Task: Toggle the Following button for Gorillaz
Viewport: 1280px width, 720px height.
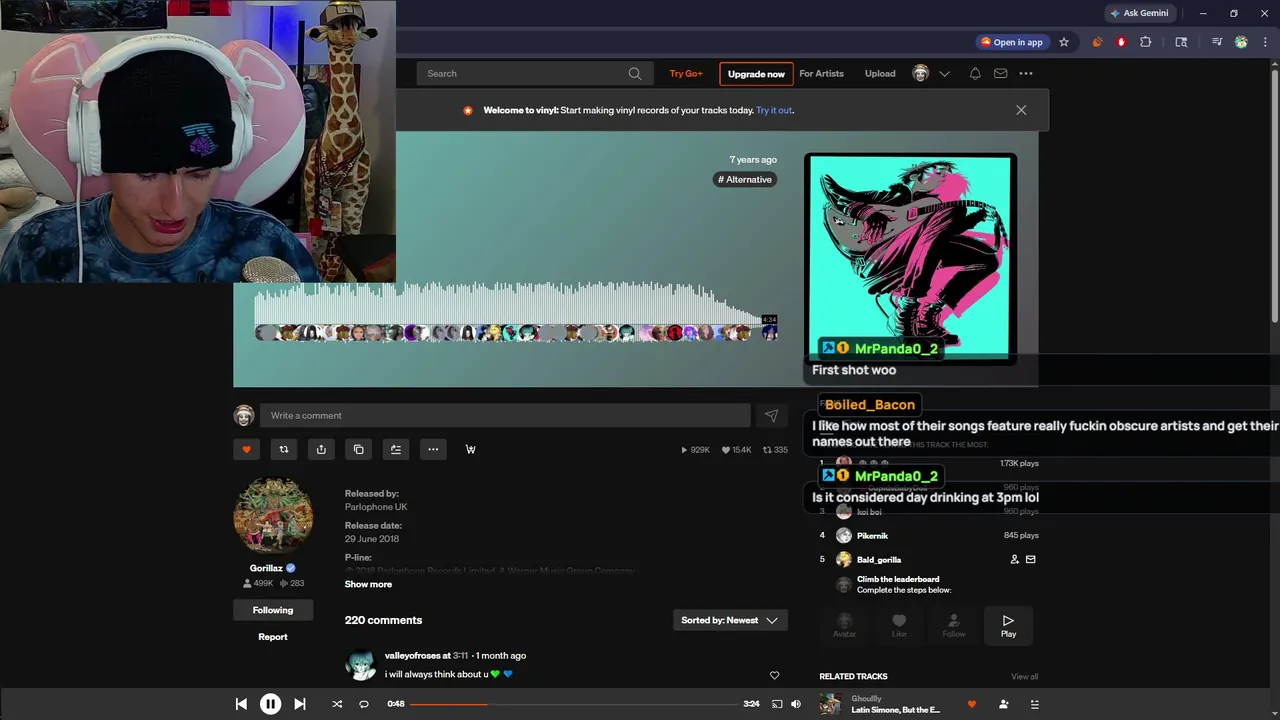Action: (x=273, y=610)
